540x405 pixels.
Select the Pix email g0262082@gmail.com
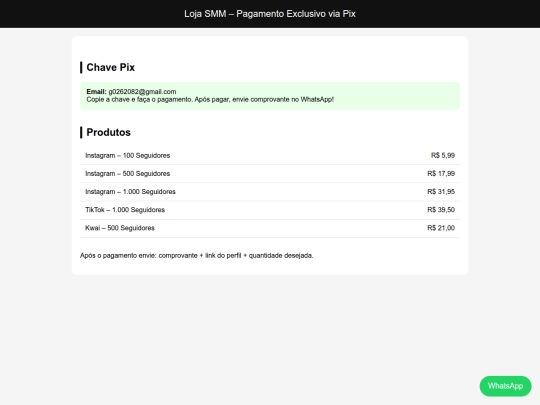(x=142, y=92)
